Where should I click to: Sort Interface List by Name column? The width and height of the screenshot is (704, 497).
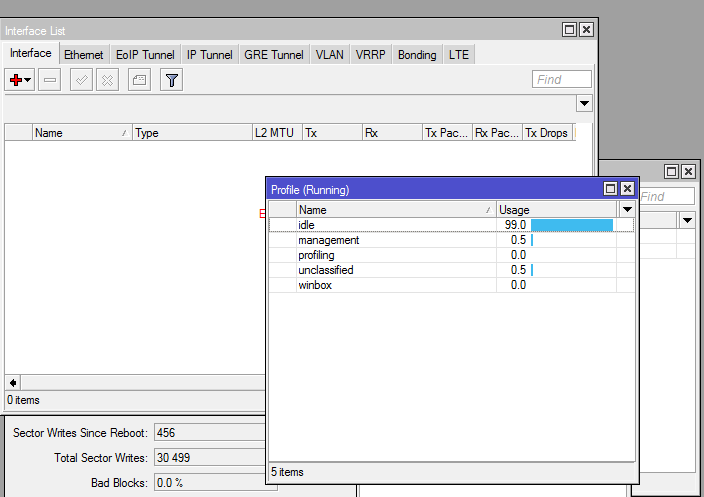82,133
